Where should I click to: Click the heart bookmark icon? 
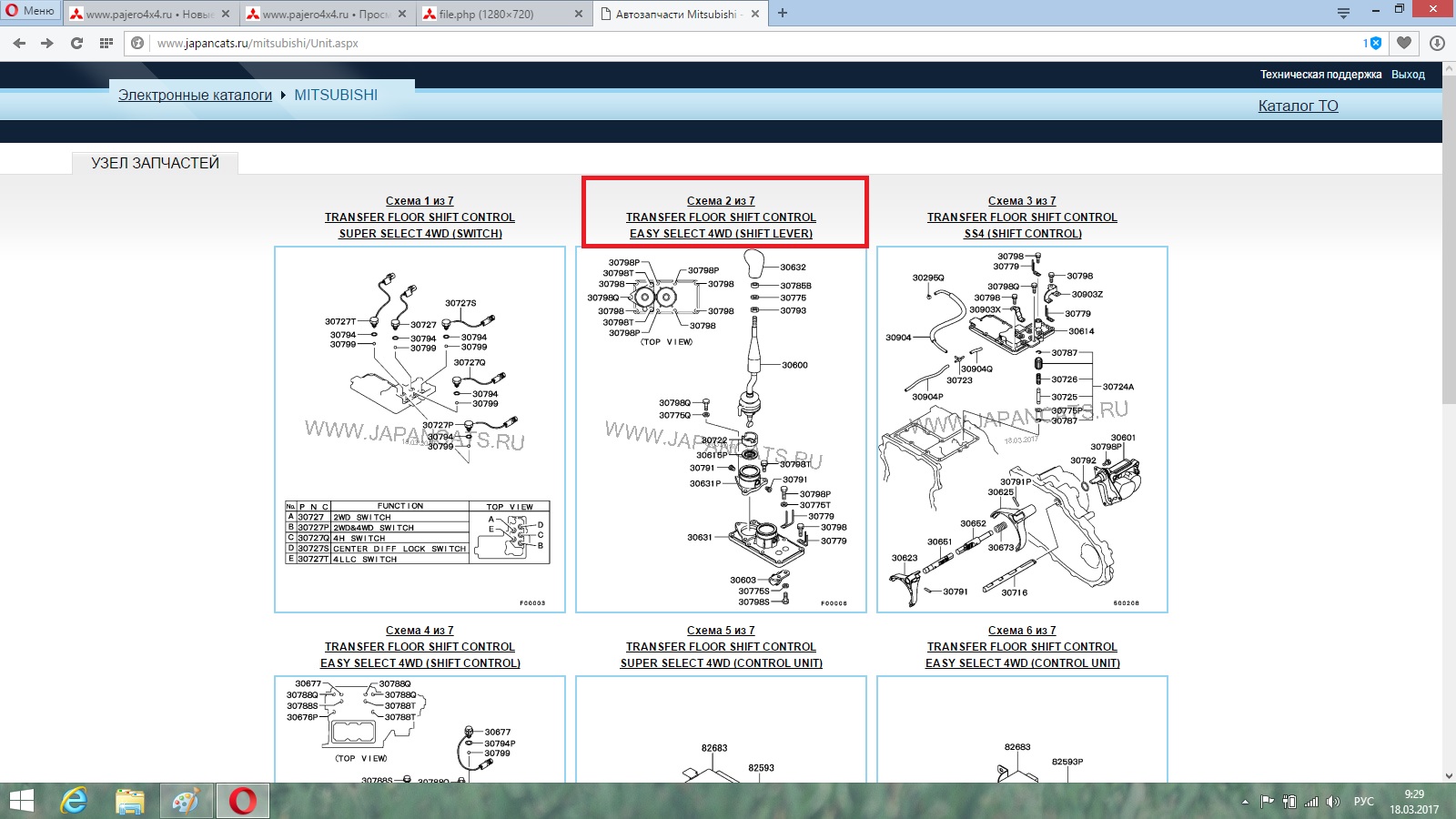point(1404,43)
